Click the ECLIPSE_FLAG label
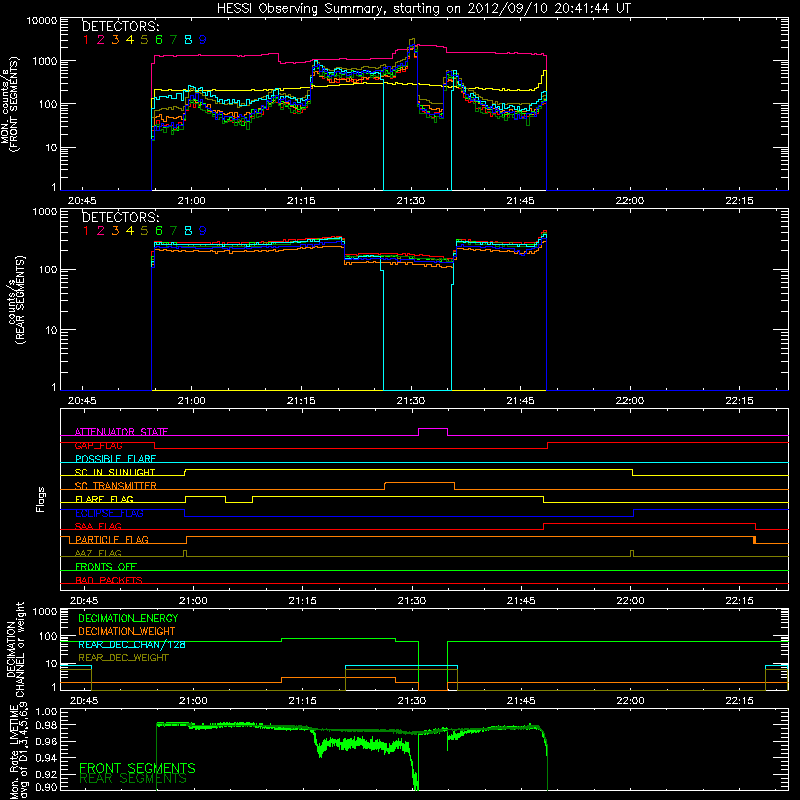Viewport: 800px width, 800px height. tap(109, 513)
